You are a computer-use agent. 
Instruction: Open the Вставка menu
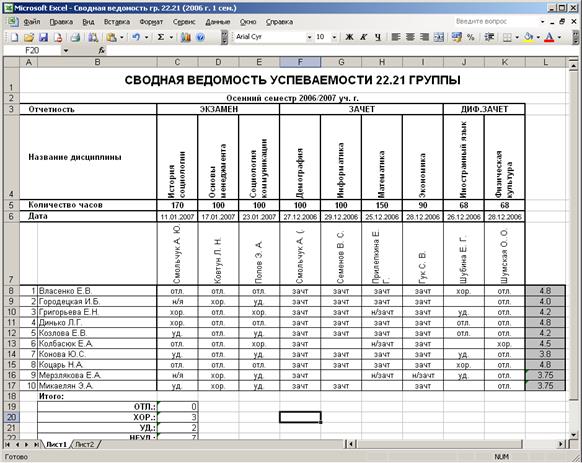[x=117, y=22]
